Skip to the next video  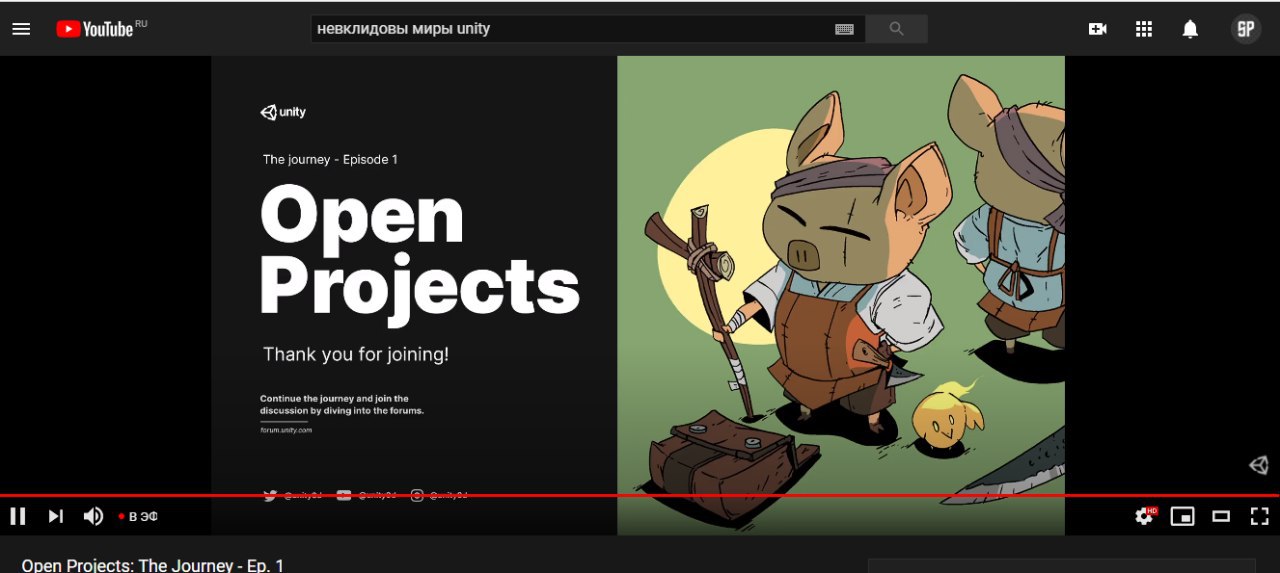[56, 516]
